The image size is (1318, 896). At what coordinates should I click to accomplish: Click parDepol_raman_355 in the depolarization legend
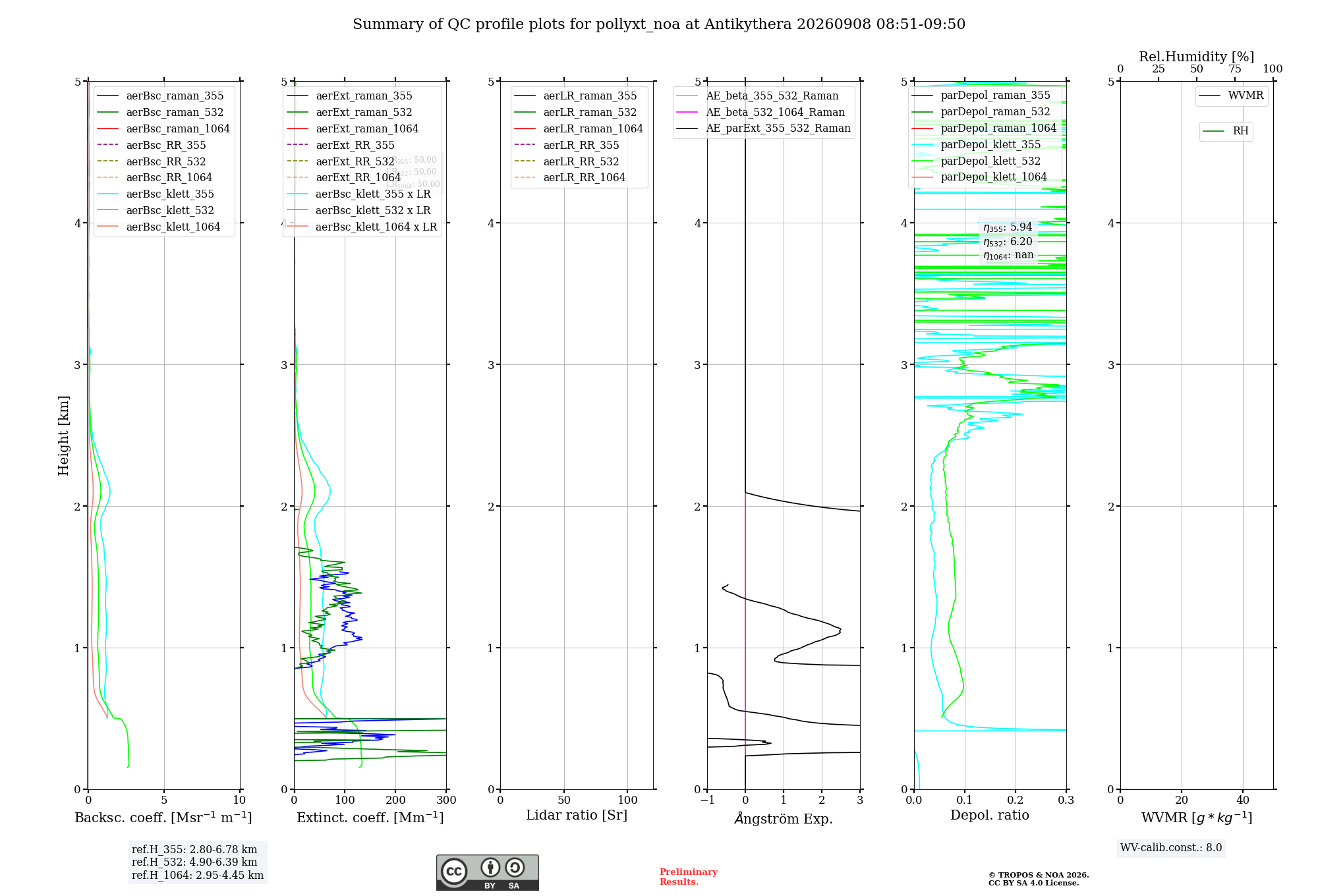point(981,96)
